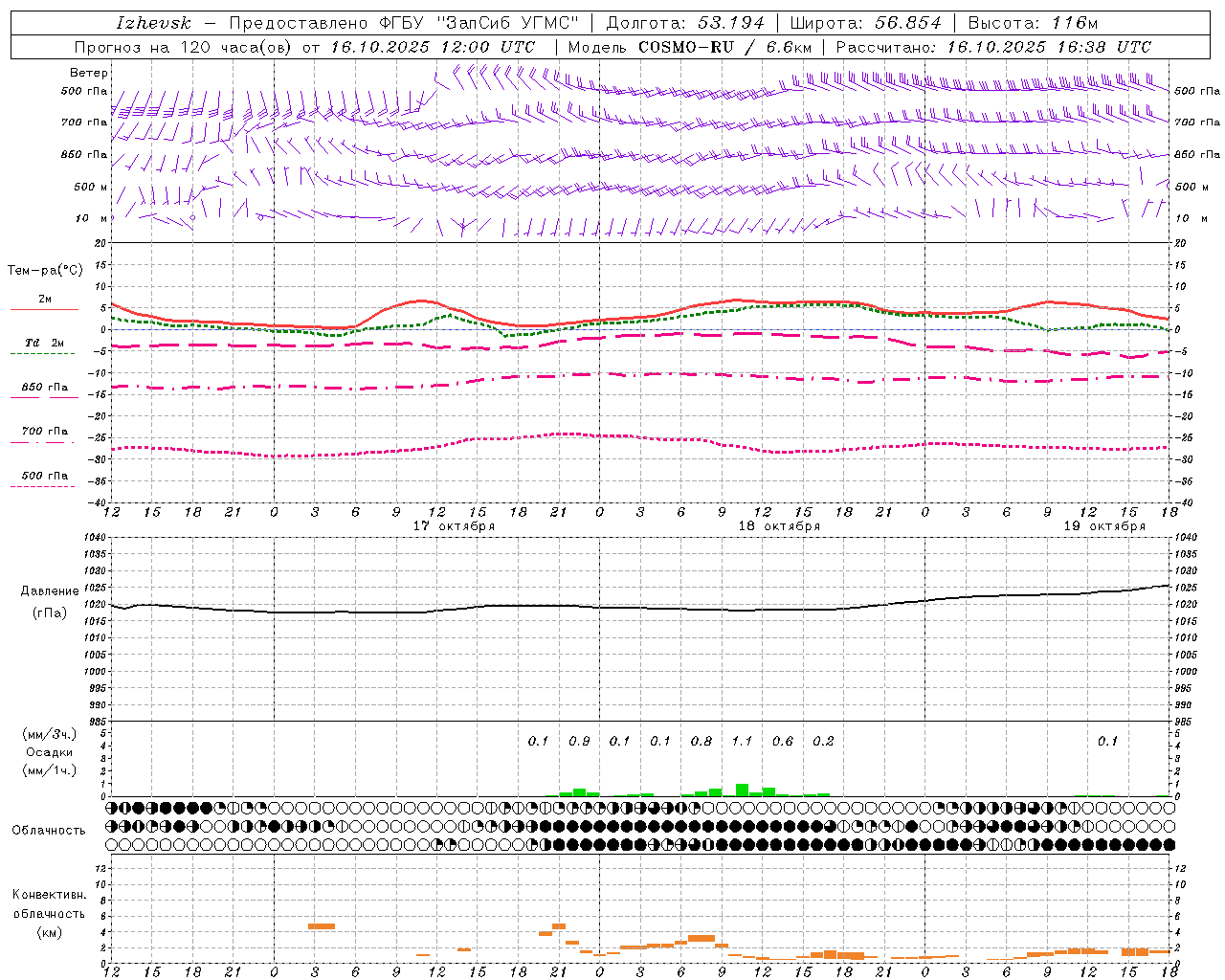This screenshot has width=1225, height=980.
Task: Click the 'Тем-ра(°C)' temperature panel label
Action: (x=46, y=271)
